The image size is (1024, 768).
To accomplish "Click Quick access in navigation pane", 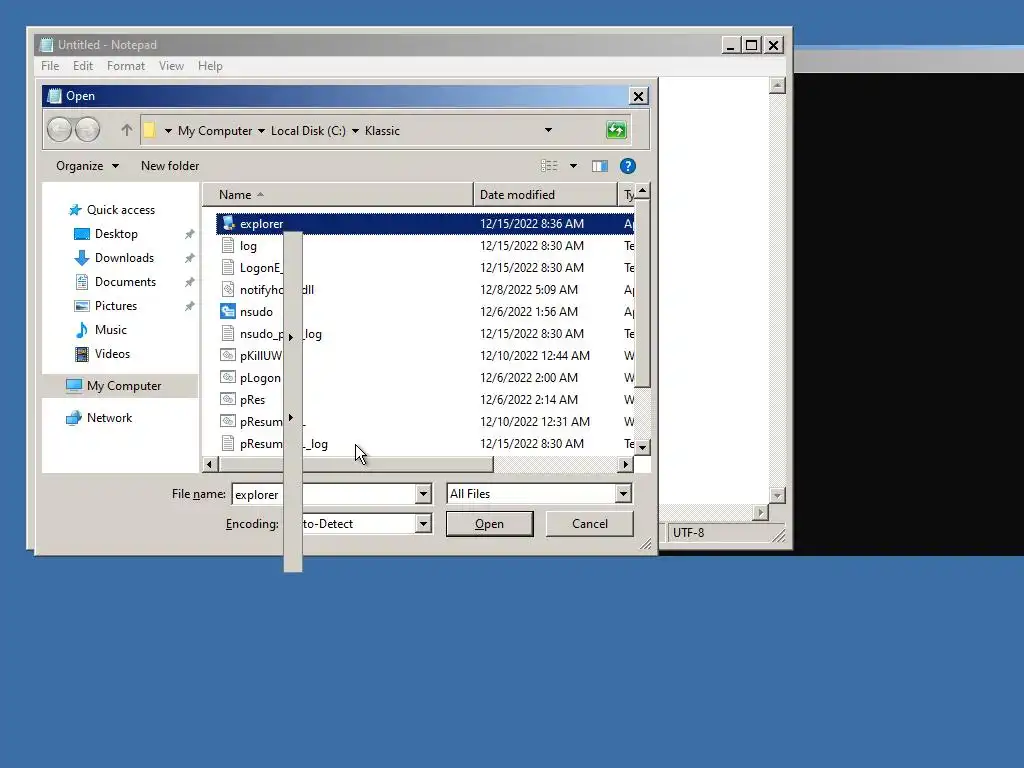I will click(x=121, y=210).
